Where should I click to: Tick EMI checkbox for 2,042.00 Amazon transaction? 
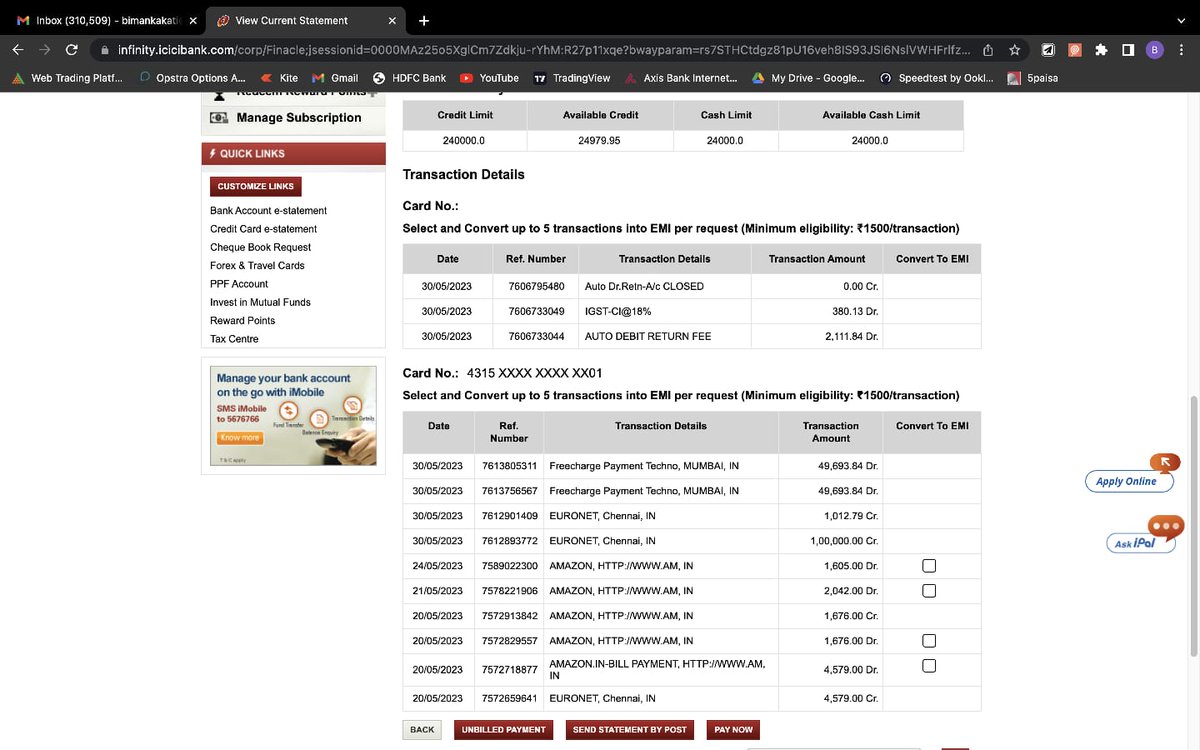click(929, 590)
